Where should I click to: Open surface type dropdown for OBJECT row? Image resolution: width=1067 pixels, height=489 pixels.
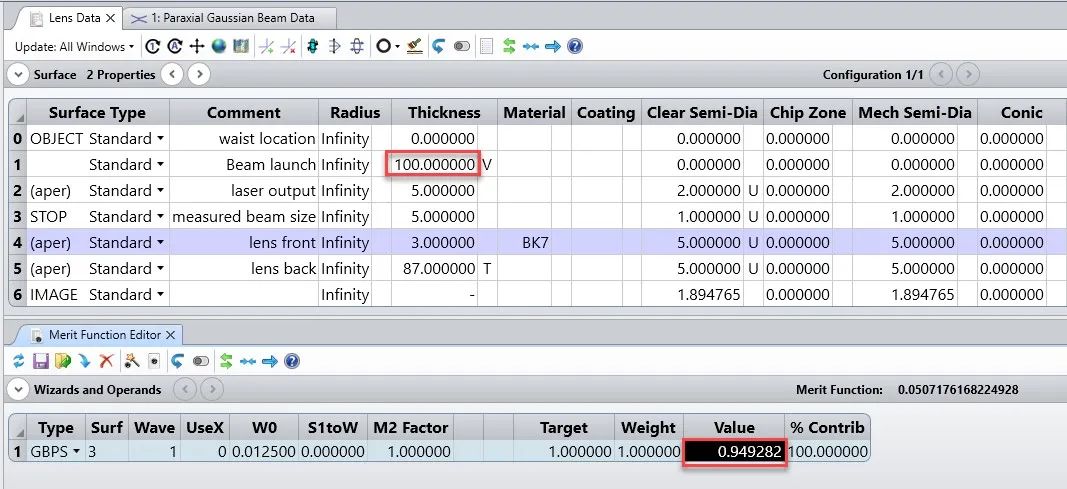tap(159, 139)
